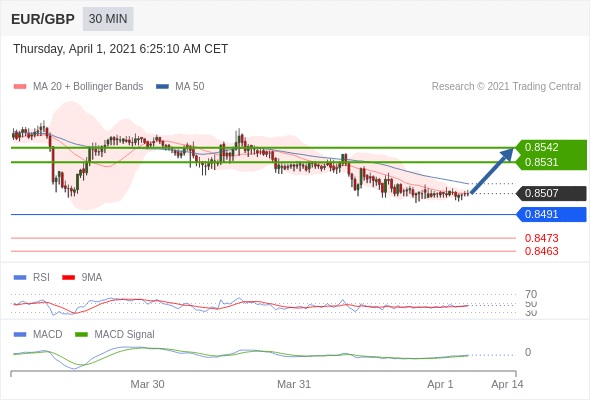Click the 9MA red legend swatch
590x400 pixels.
click(68, 278)
